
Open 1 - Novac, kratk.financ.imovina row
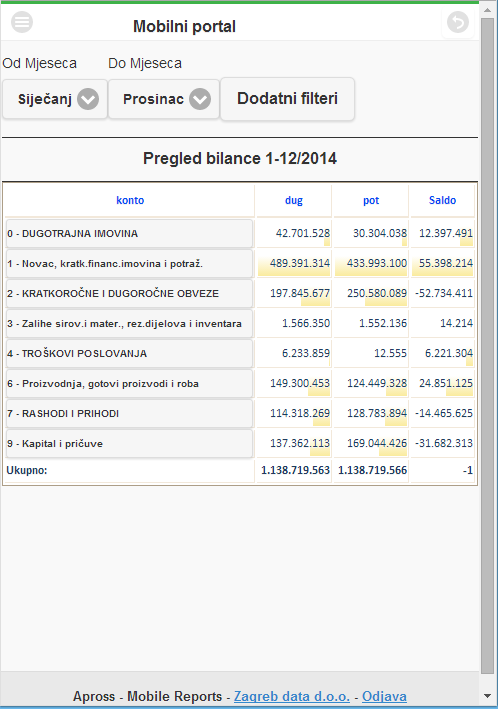[x=129, y=264]
